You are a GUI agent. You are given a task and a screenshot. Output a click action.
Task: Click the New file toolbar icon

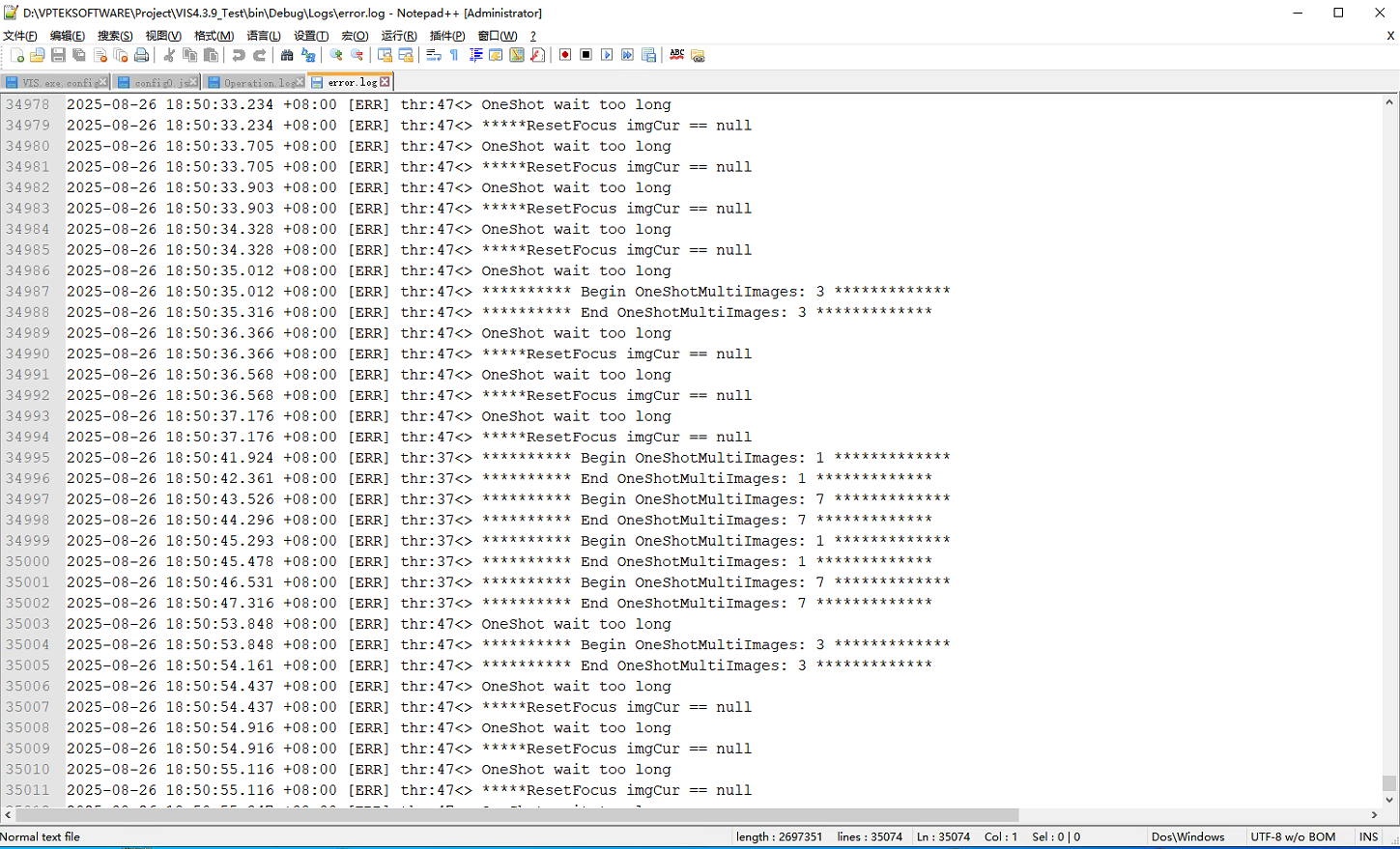click(x=17, y=55)
